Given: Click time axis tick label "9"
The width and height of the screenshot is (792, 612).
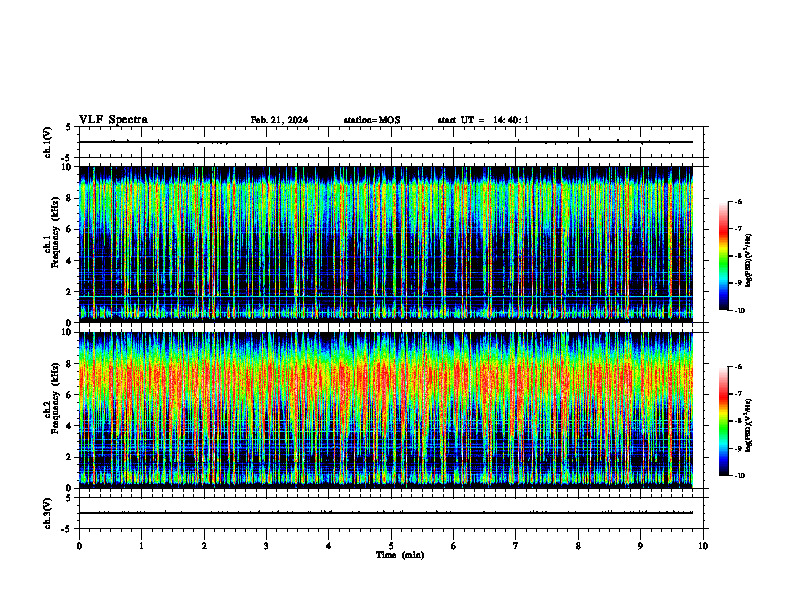Looking at the screenshot, I should [x=640, y=546].
